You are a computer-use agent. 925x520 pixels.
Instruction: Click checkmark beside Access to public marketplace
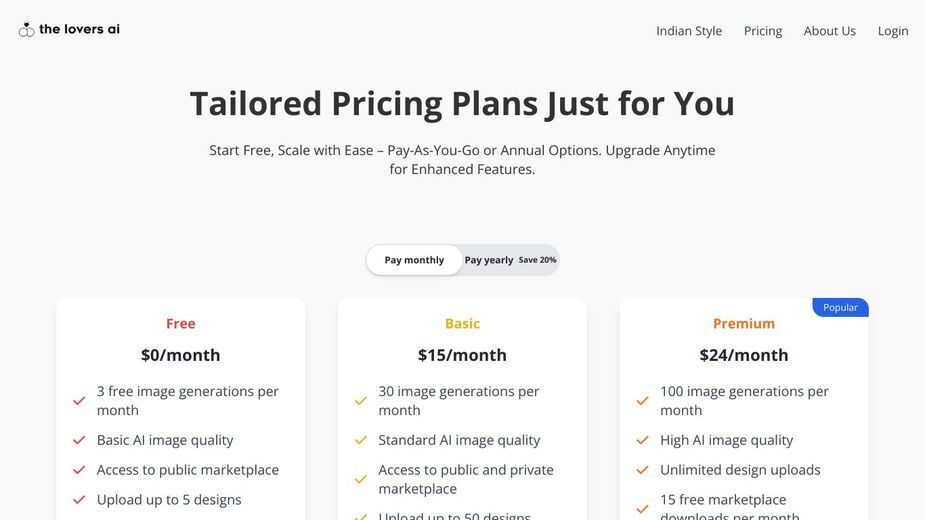[79, 470]
